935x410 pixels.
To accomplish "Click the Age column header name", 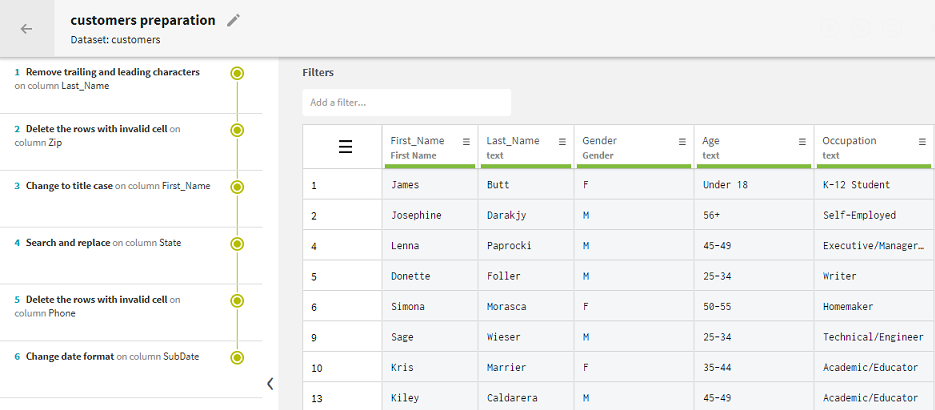I will 711,141.
